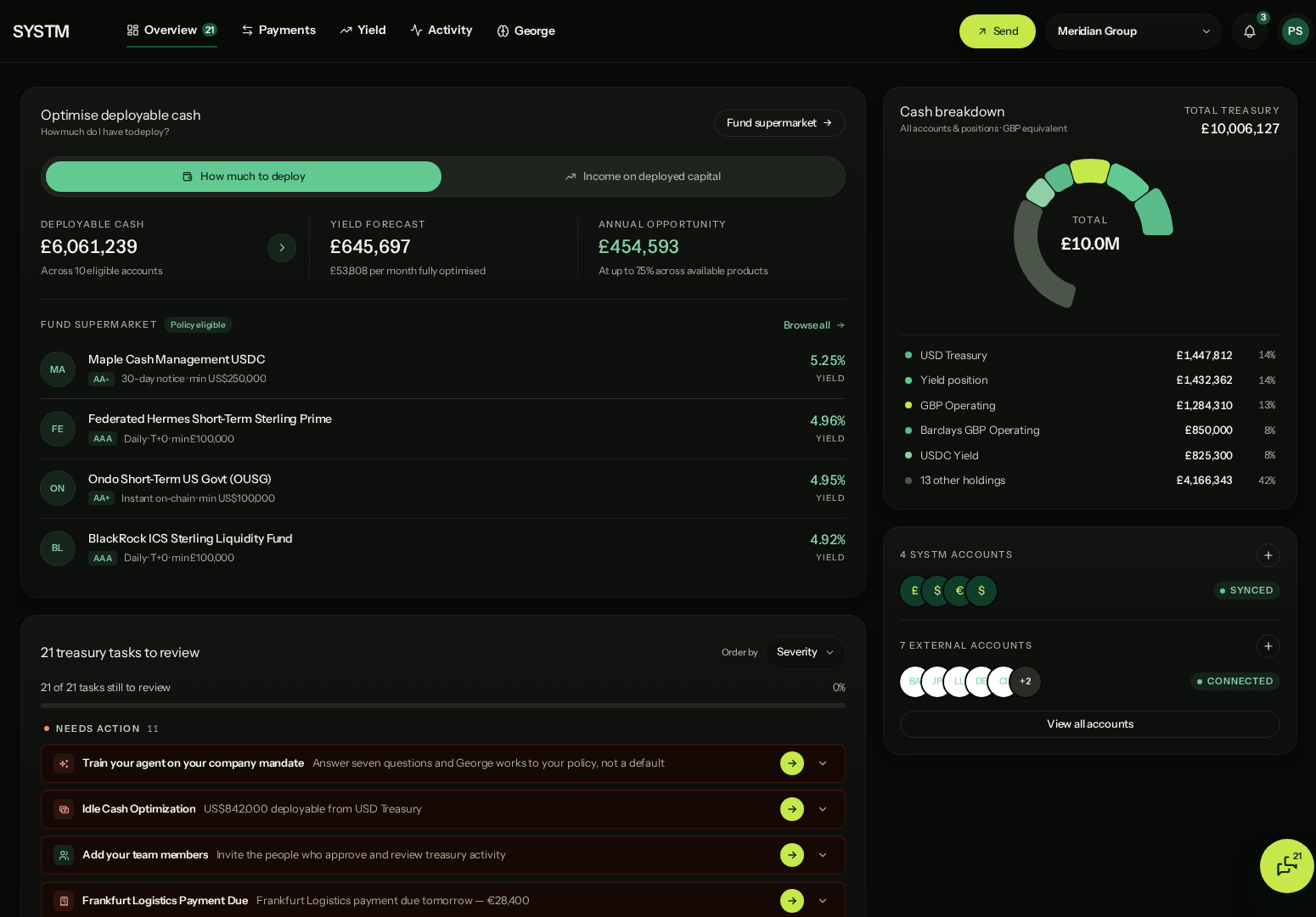The height and width of the screenshot is (917, 1316).
Task: Click the +2 more external accounts badge
Action: coord(1026,682)
